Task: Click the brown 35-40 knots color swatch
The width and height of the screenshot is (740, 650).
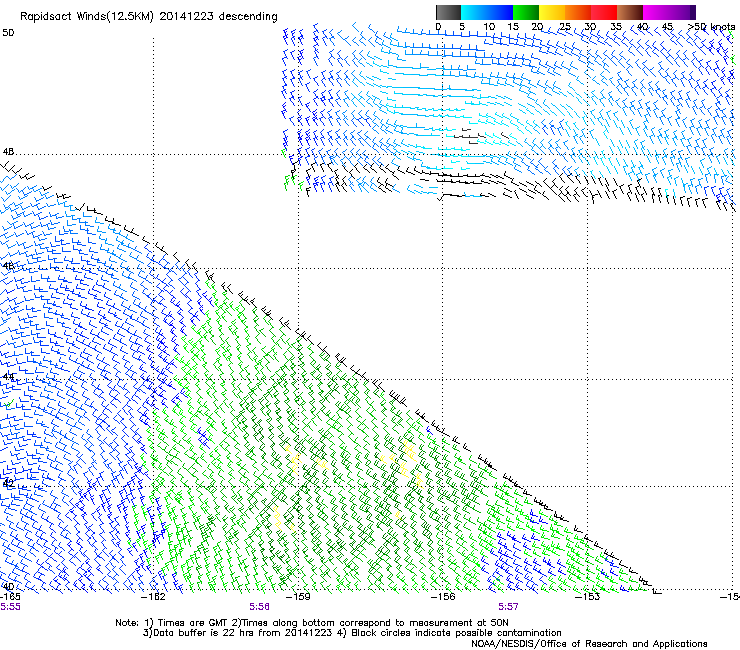Action: pyautogui.click(x=630, y=12)
